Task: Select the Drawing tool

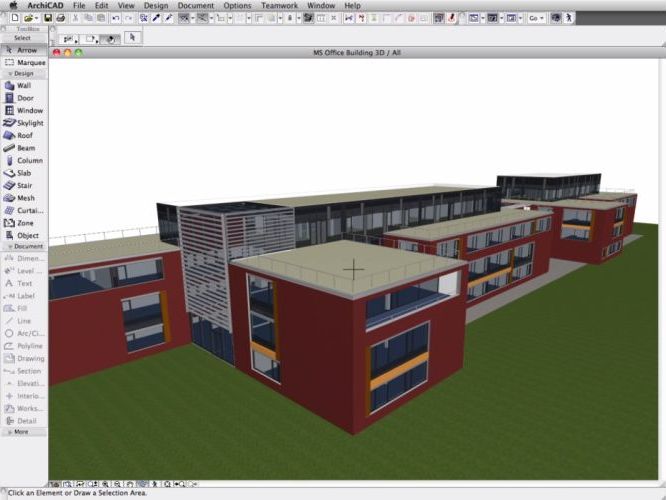Action: (24, 359)
